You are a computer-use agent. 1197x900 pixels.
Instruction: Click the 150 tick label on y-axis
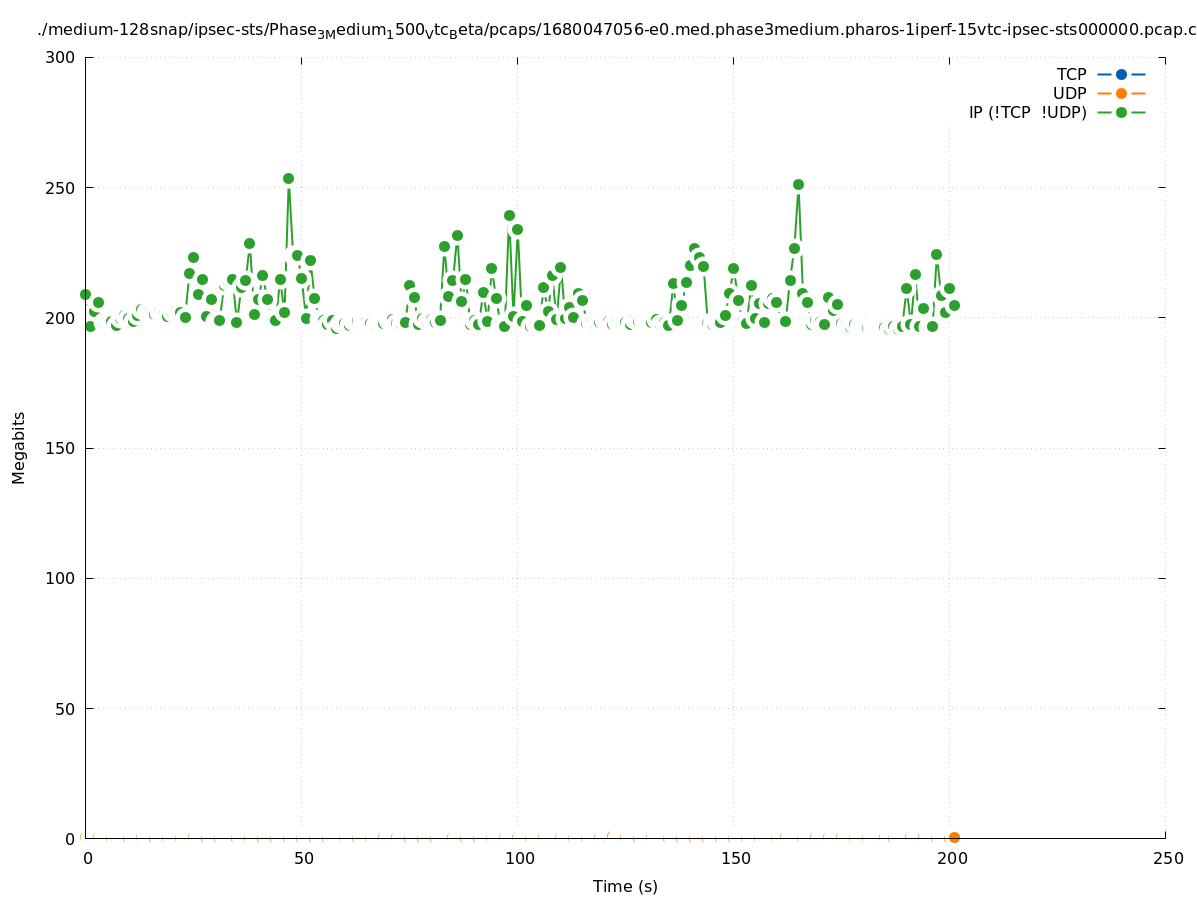[59, 448]
